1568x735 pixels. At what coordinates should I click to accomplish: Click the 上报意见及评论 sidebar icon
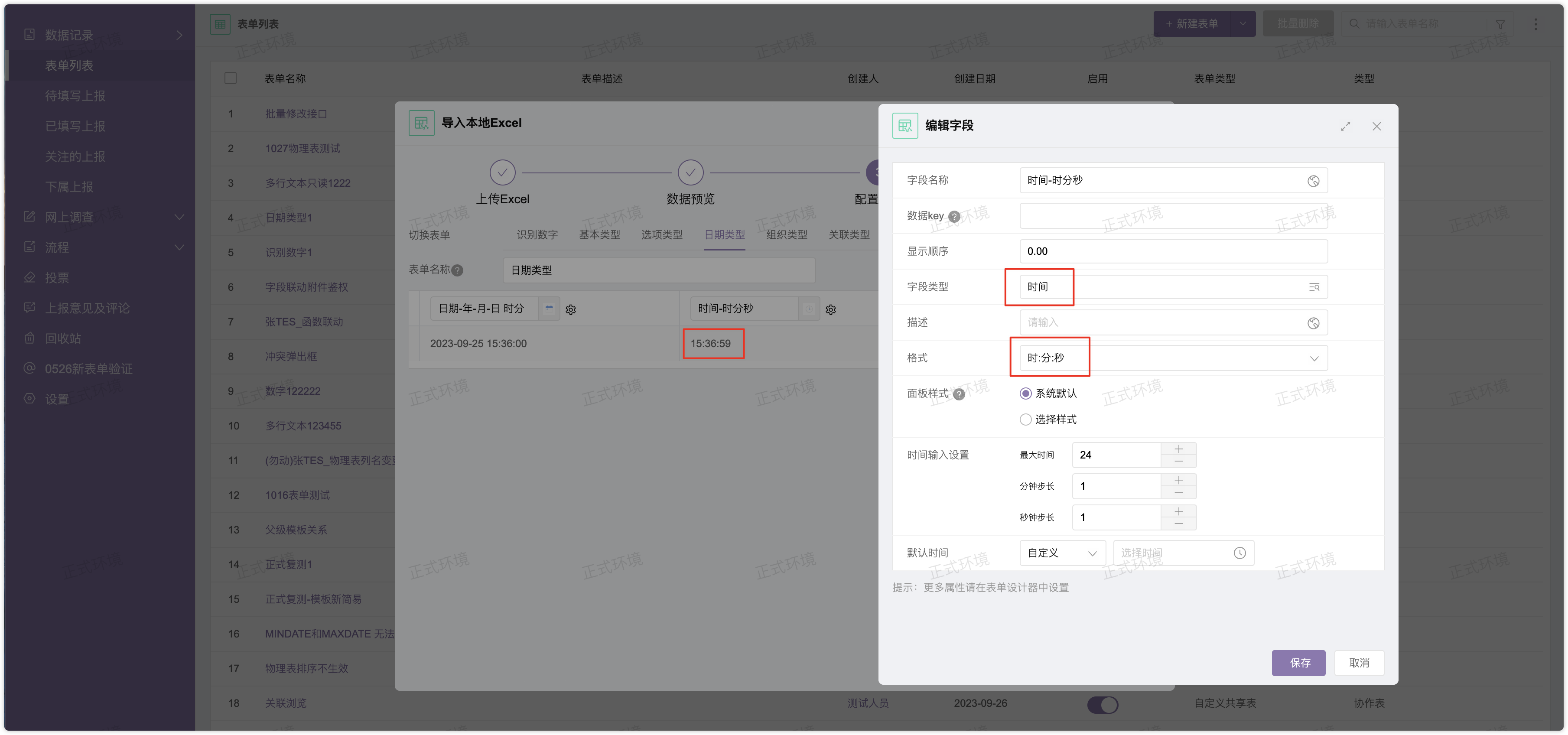29,308
